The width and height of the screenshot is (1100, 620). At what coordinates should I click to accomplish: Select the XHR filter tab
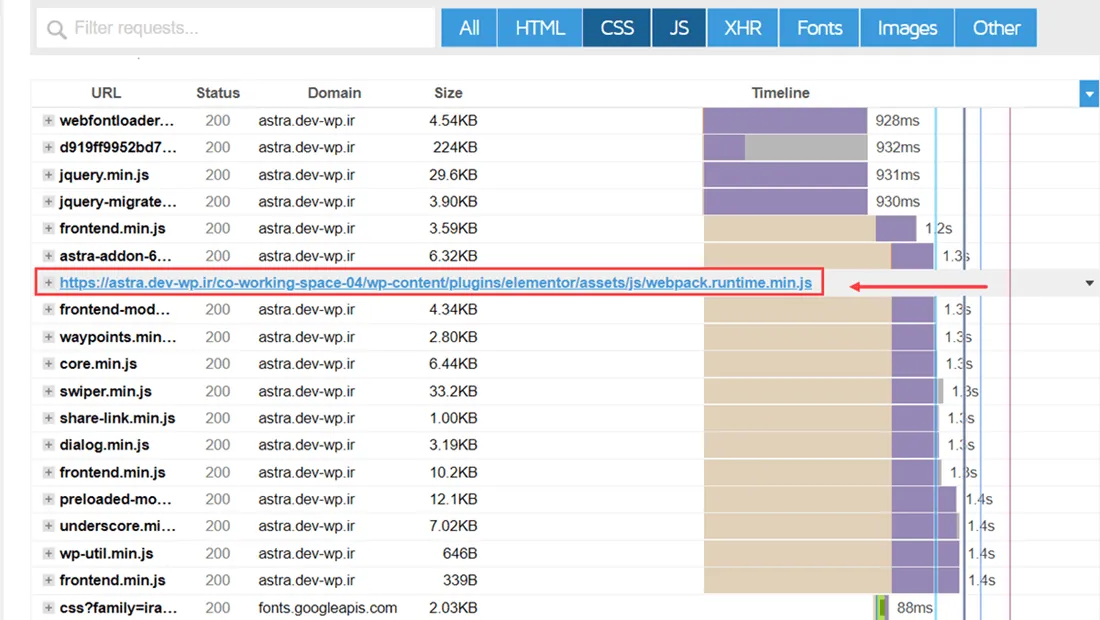pyautogui.click(x=742, y=28)
